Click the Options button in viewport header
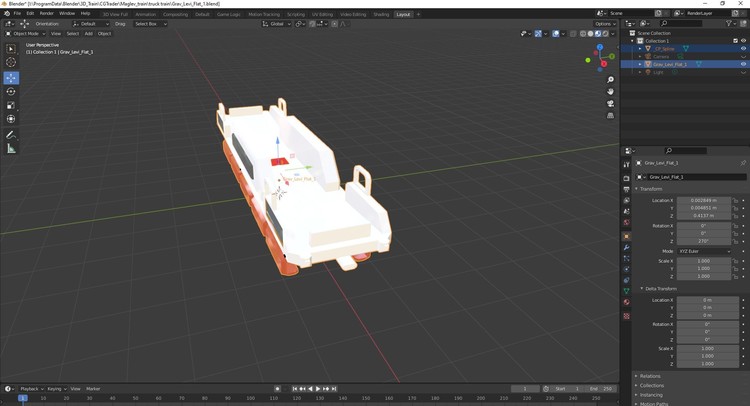The width and height of the screenshot is (750, 406). pyautogui.click(x=605, y=23)
